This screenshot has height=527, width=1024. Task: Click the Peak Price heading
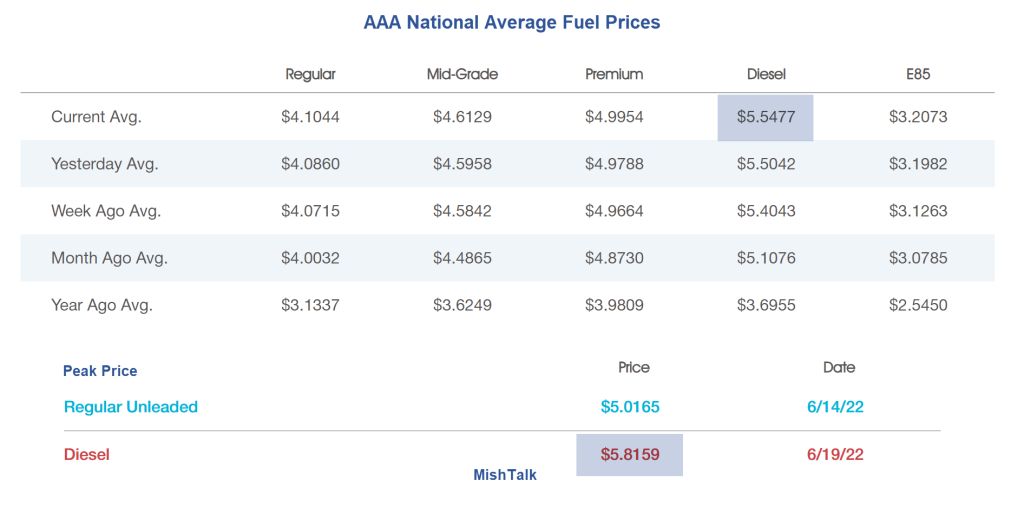(100, 371)
